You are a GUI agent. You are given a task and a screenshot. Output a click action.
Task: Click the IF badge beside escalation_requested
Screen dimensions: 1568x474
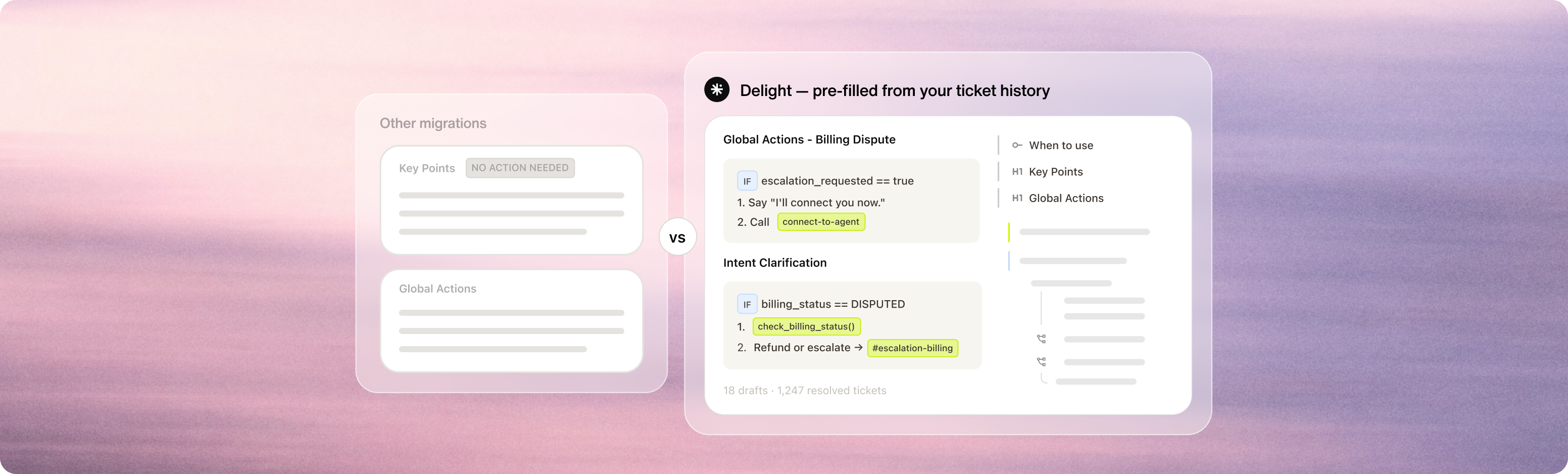click(x=747, y=181)
